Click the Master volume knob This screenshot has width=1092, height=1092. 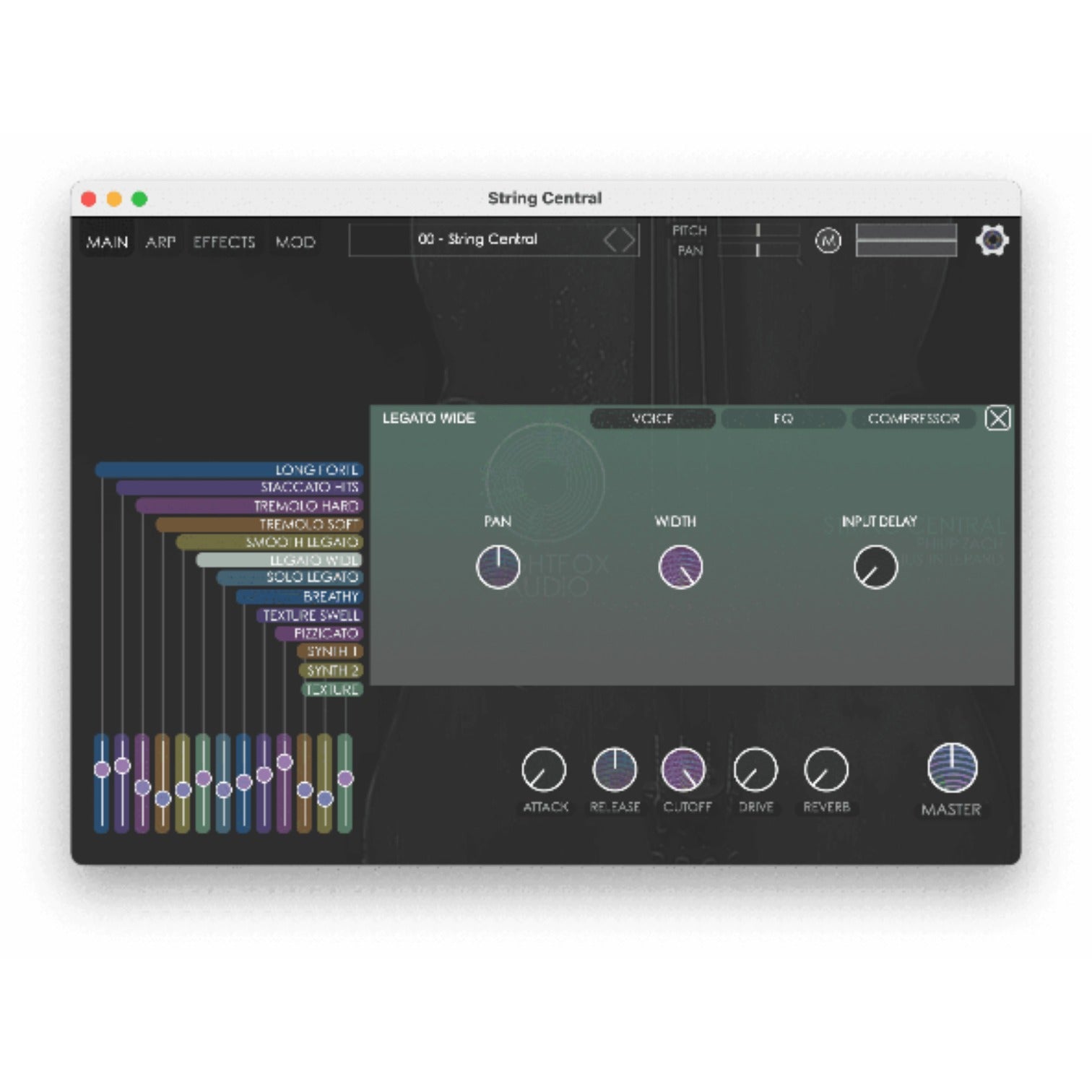[952, 768]
